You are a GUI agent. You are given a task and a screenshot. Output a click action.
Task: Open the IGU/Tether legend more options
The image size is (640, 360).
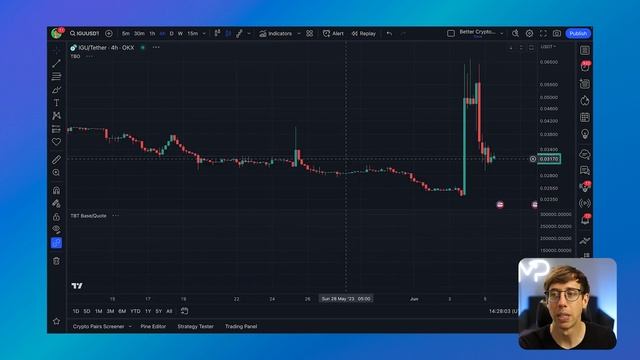pyautogui.click(x=156, y=47)
